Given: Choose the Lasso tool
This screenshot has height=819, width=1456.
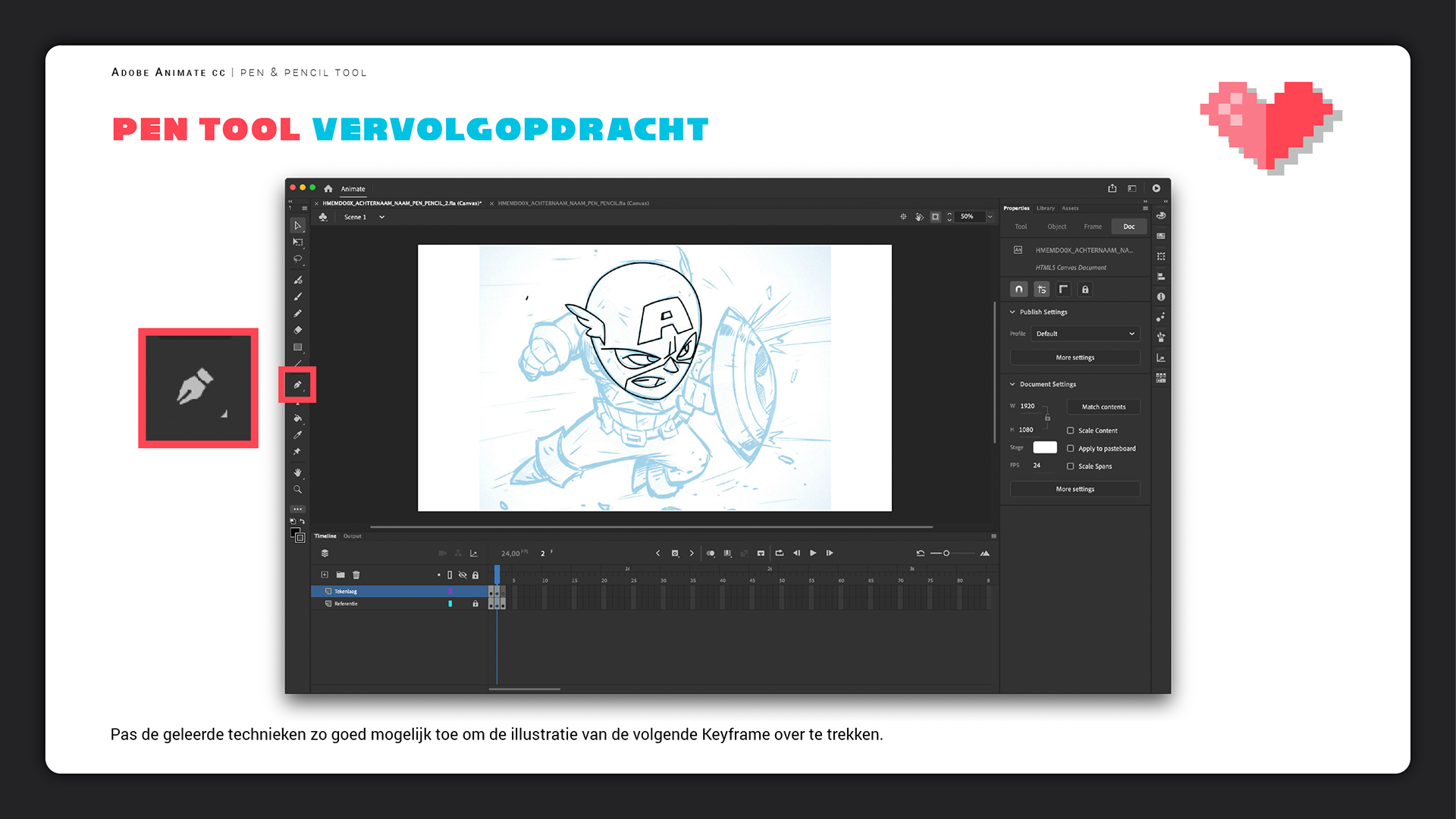Looking at the screenshot, I should (x=297, y=259).
